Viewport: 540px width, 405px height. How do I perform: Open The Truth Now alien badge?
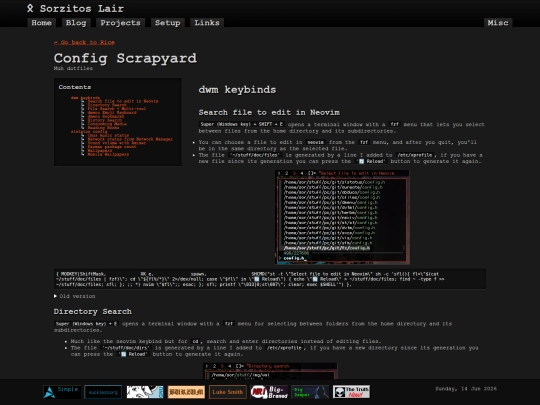click(x=352, y=392)
